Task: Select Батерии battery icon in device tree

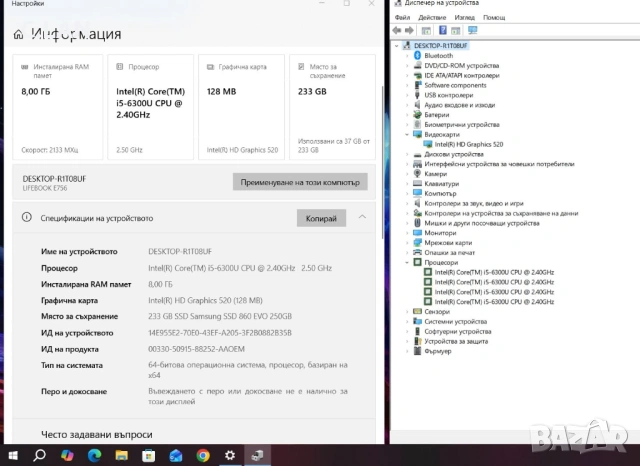Action: pyautogui.click(x=418, y=115)
